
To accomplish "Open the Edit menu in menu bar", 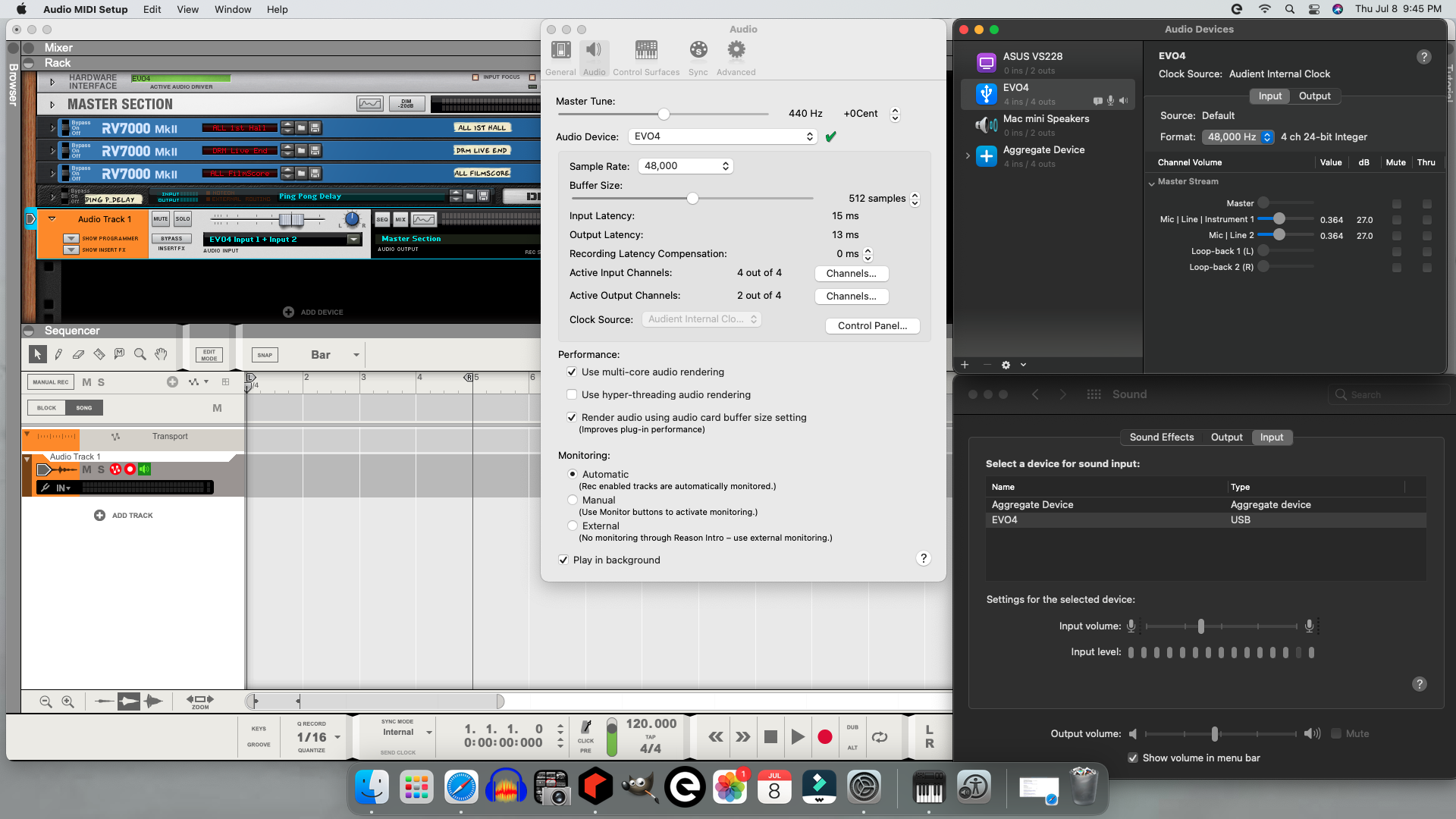I will (x=152, y=9).
